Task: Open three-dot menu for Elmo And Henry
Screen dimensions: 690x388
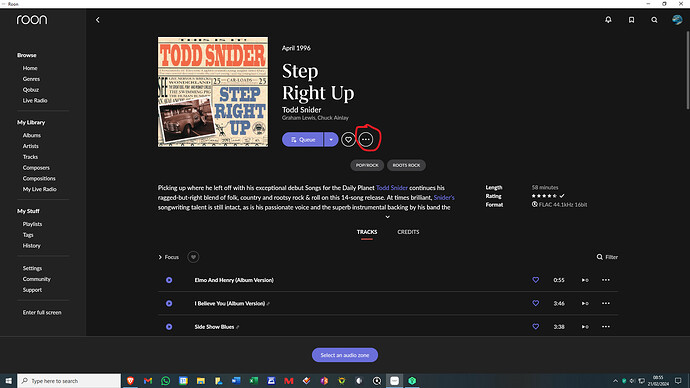Action: point(606,280)
